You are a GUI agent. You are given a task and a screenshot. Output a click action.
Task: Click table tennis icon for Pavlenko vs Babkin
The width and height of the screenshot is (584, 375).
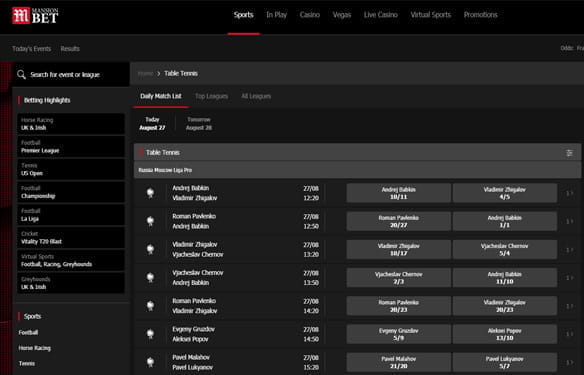click(x=150, y=221)
